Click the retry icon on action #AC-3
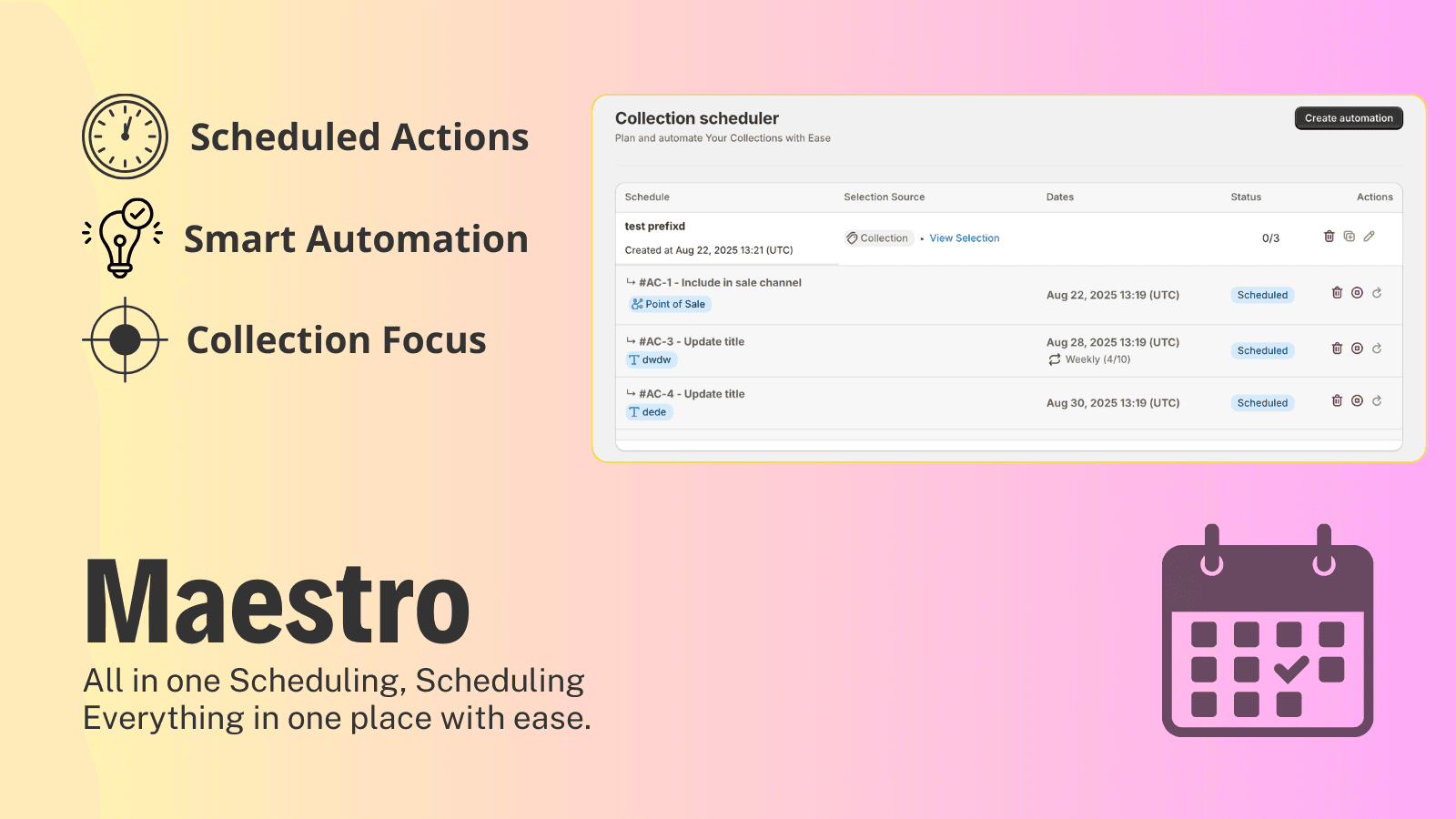The height and width of the screenshot is (819, 1456). click(x=1378, y=349)
